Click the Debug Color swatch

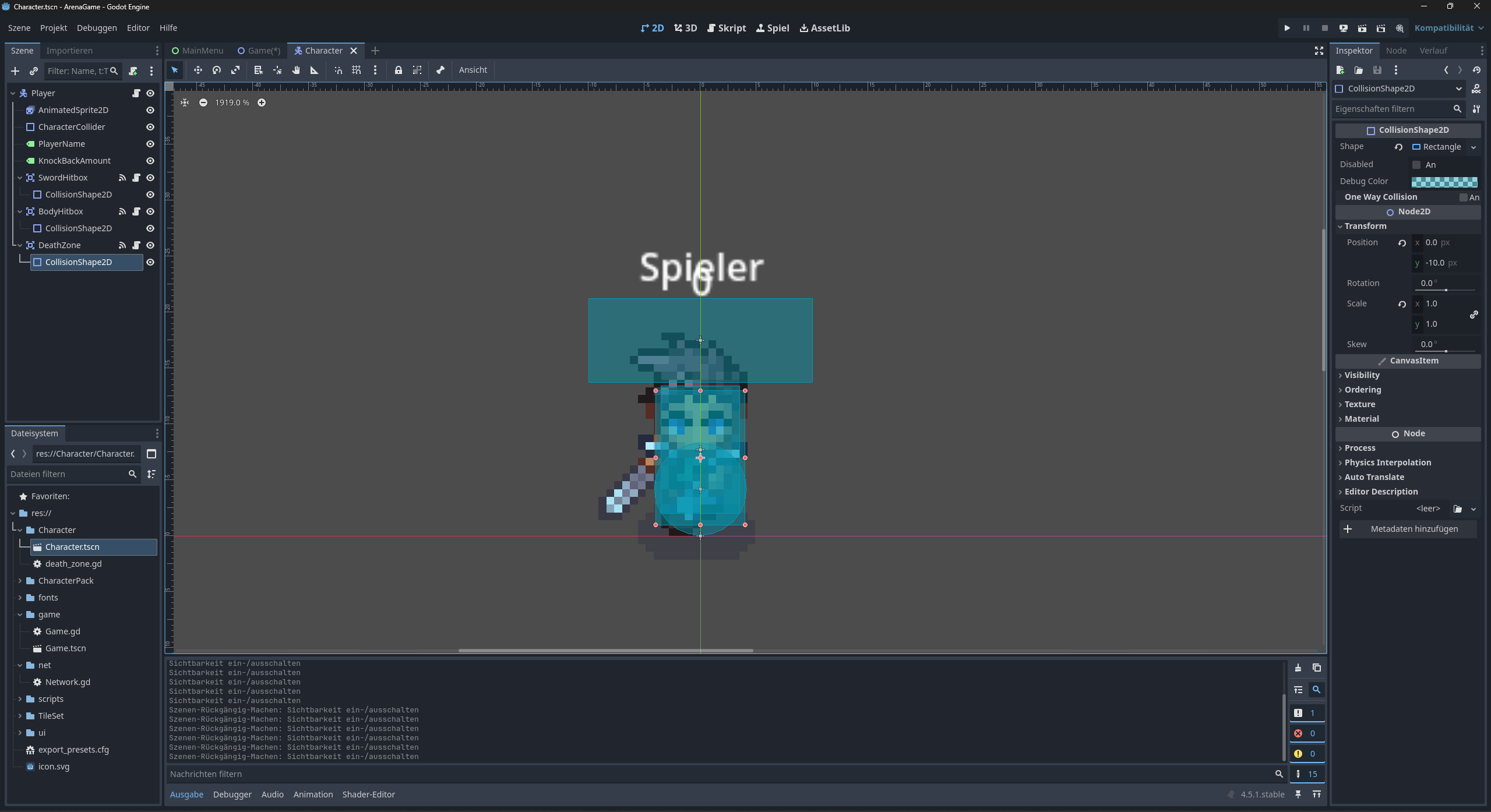pos(1444,182)
